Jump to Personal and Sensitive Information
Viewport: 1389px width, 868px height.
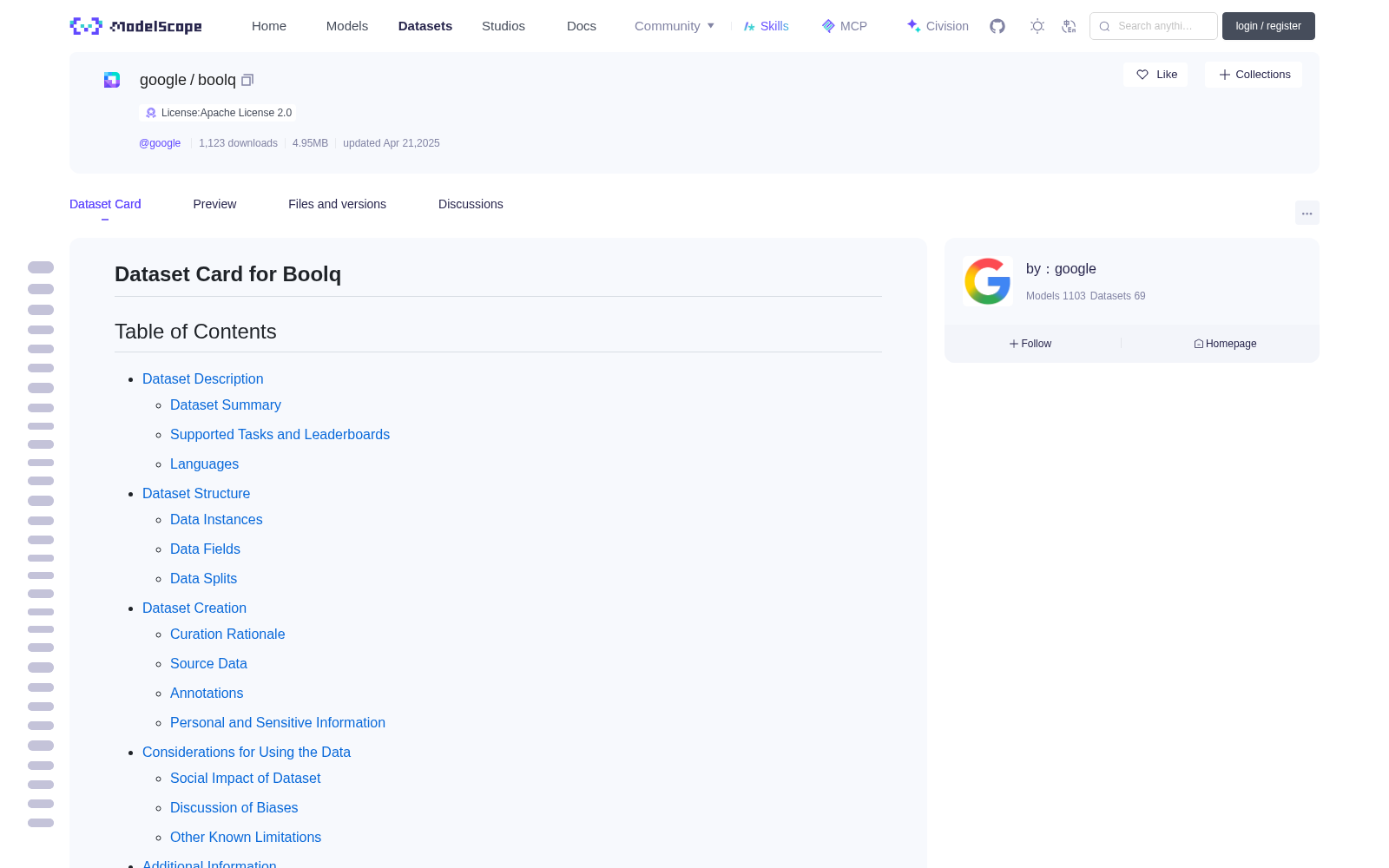(x=278, y=722)
